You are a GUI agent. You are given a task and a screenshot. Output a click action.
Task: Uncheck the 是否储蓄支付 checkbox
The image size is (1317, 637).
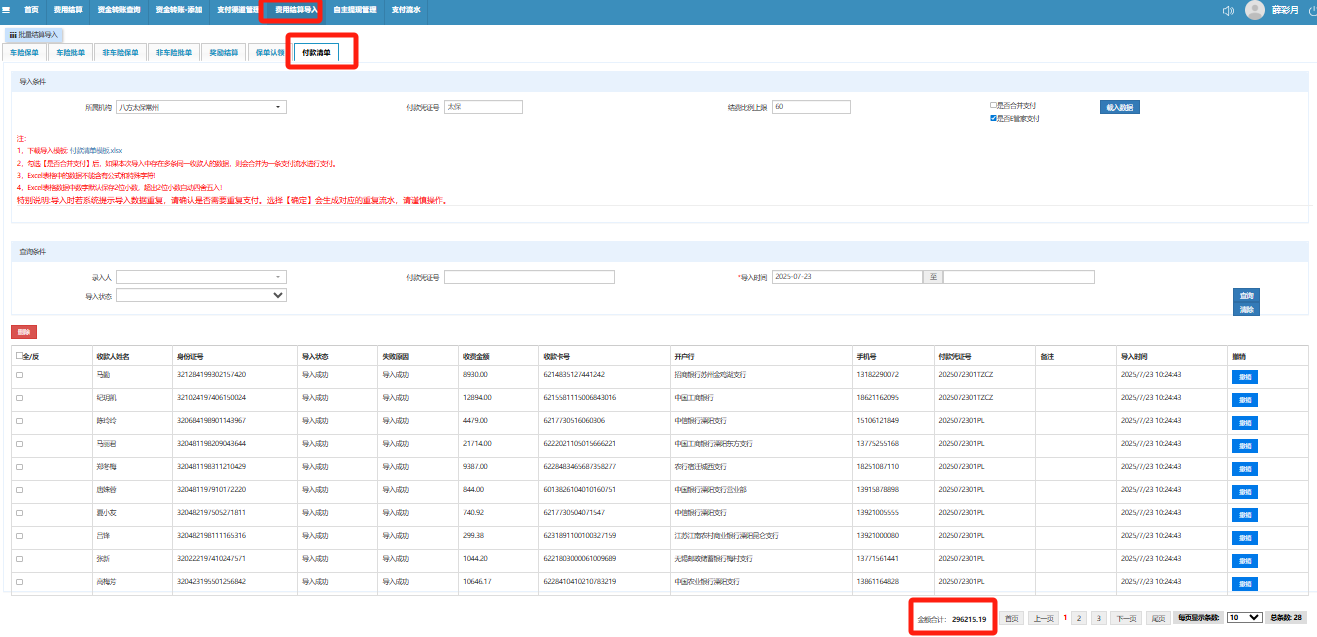tap(992, 118)
